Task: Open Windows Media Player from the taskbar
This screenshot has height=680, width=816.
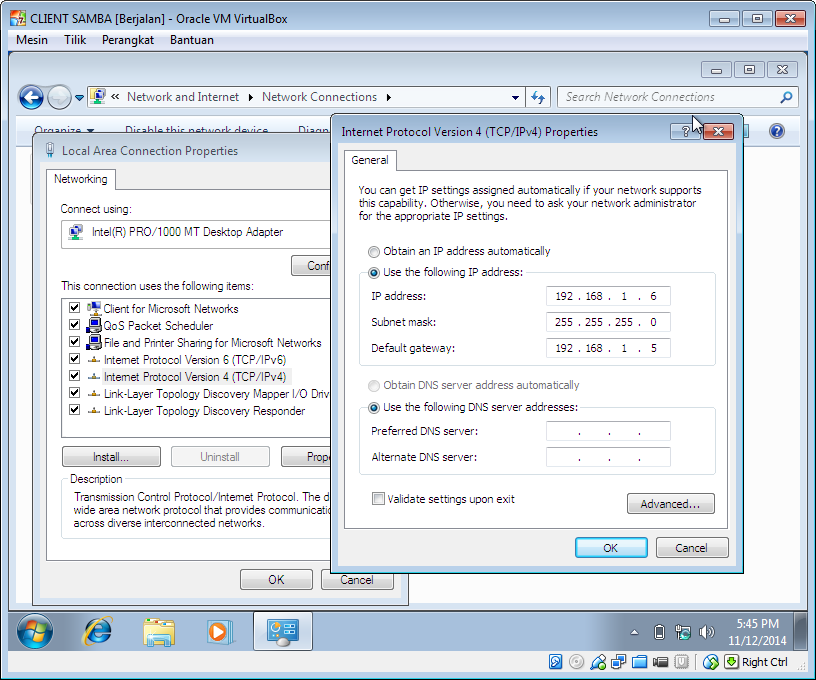Action: coord(219,632)
